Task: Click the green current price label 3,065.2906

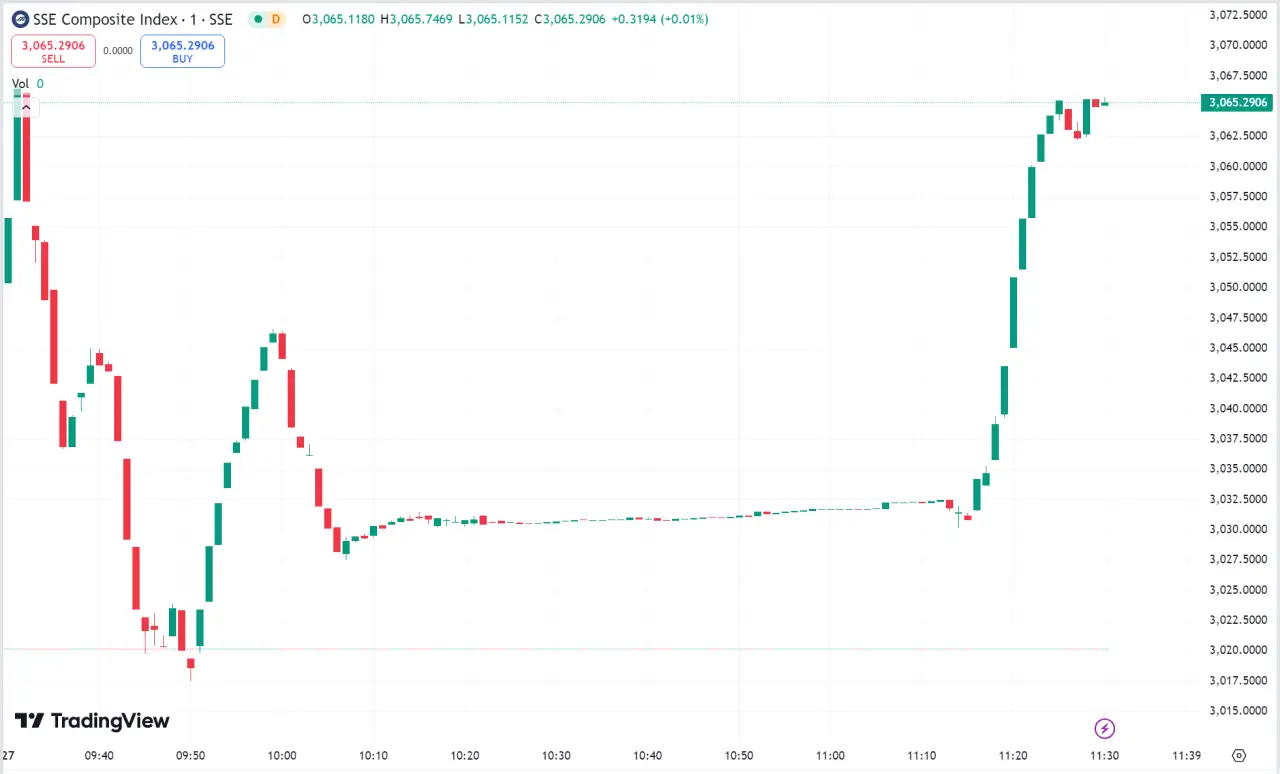Action: click(x=1238, y=102)
